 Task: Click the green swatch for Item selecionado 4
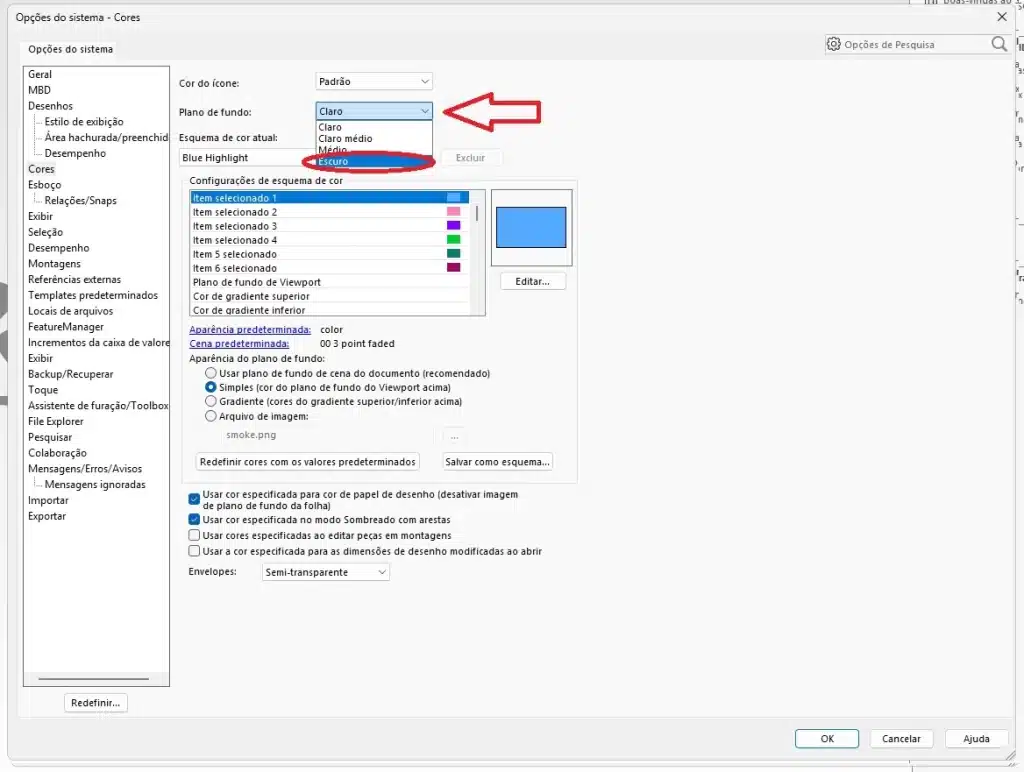coord(453,240)
